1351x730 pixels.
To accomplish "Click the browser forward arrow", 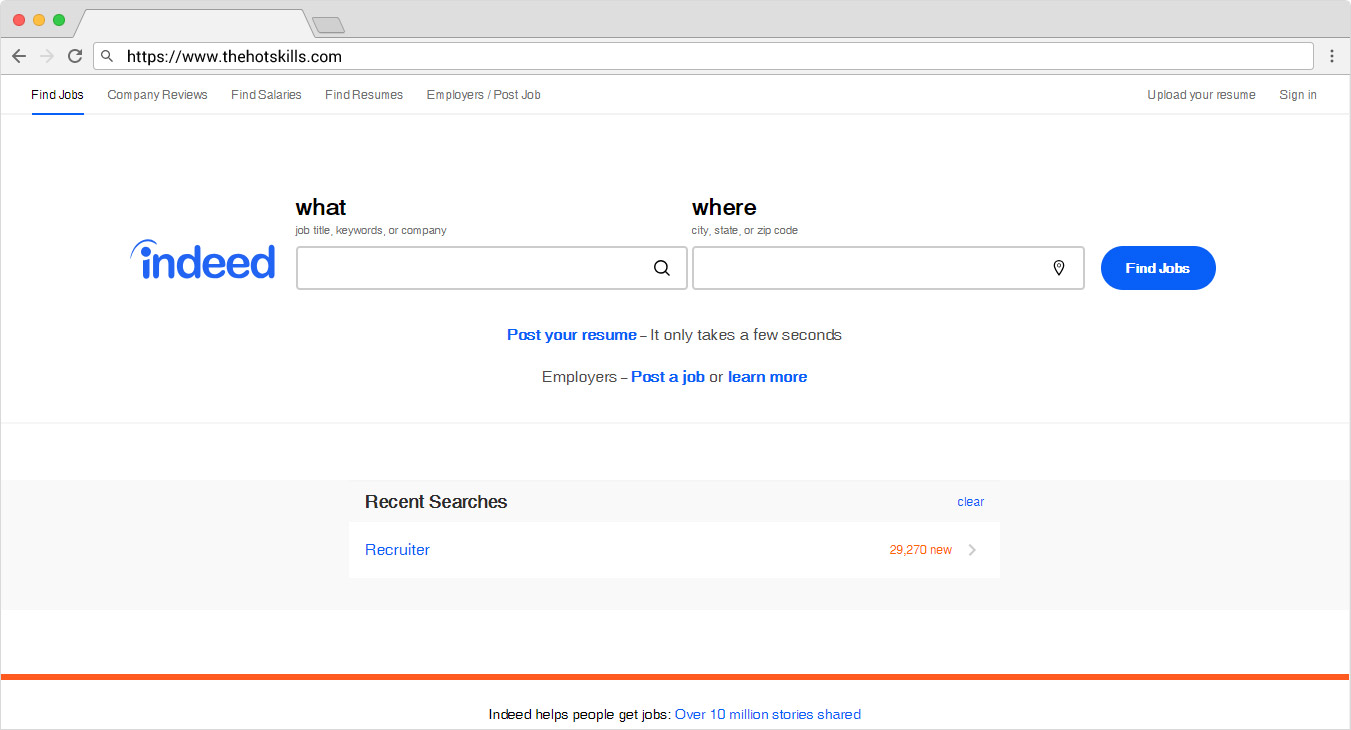I will [x=47, y=56].
